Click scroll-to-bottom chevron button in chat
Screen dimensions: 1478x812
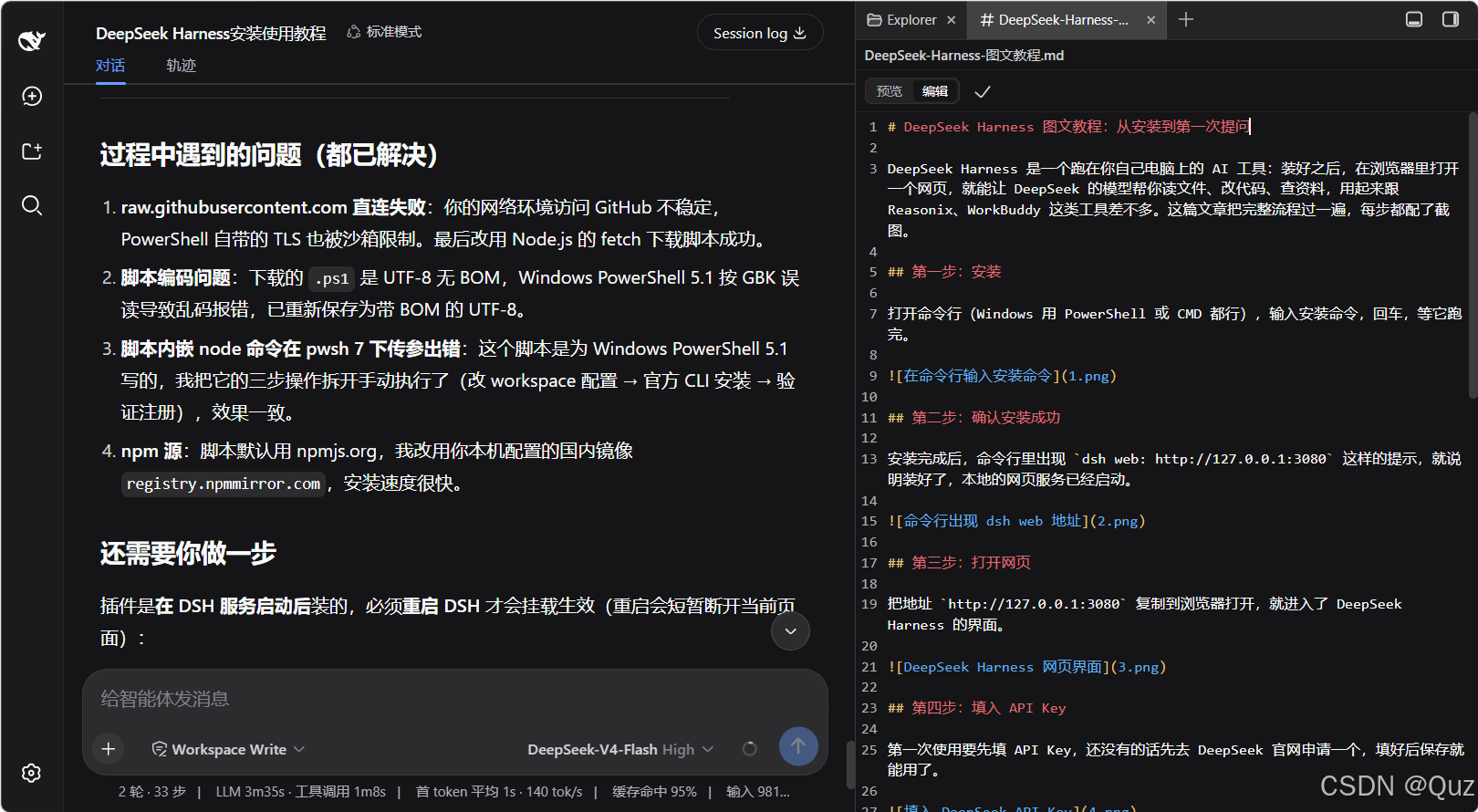(790, 631)
